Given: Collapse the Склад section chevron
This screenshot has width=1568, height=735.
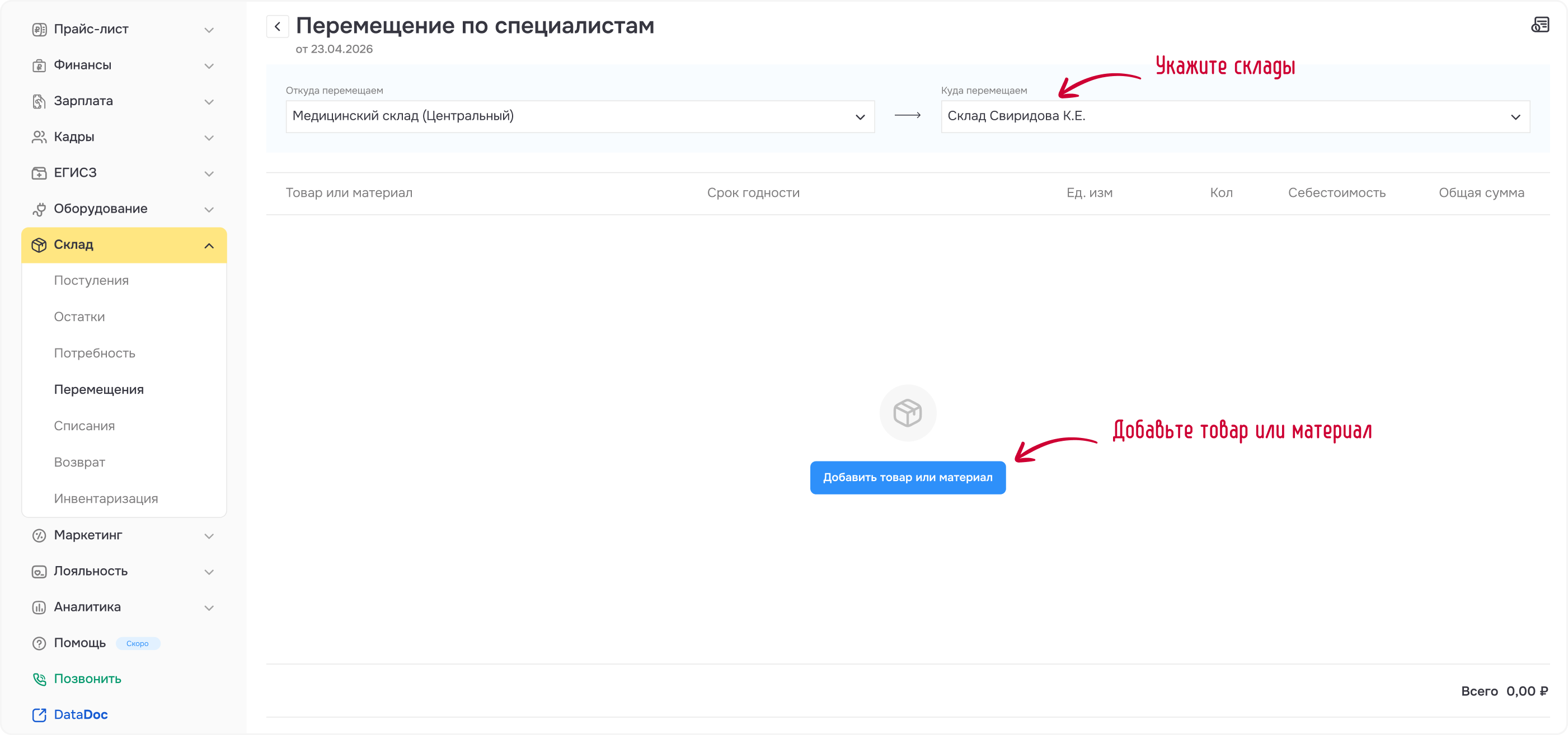Looking at the screenshot, I should (x=209, y=246).
